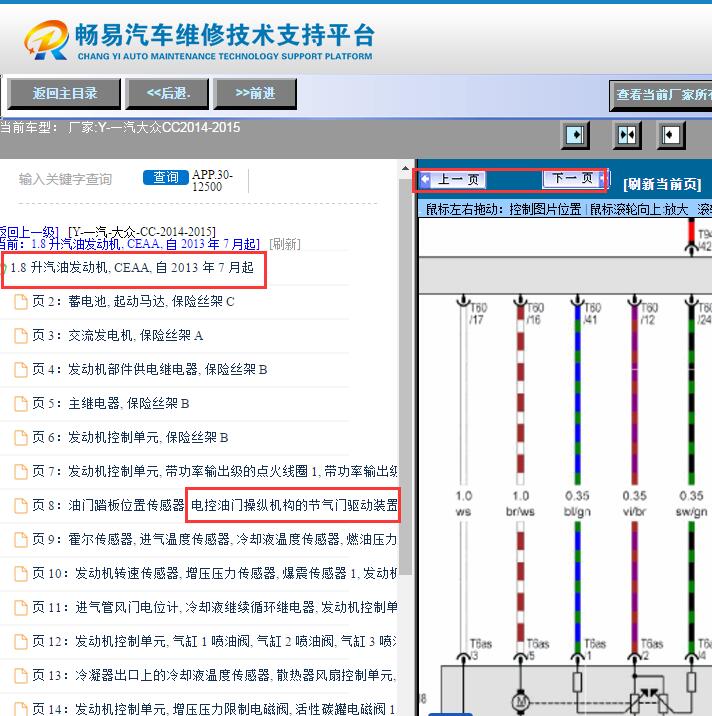Click the document icon beside 页 3
Image resolution: width=712 pixels, height=716 pixels.
click(21, 336)
